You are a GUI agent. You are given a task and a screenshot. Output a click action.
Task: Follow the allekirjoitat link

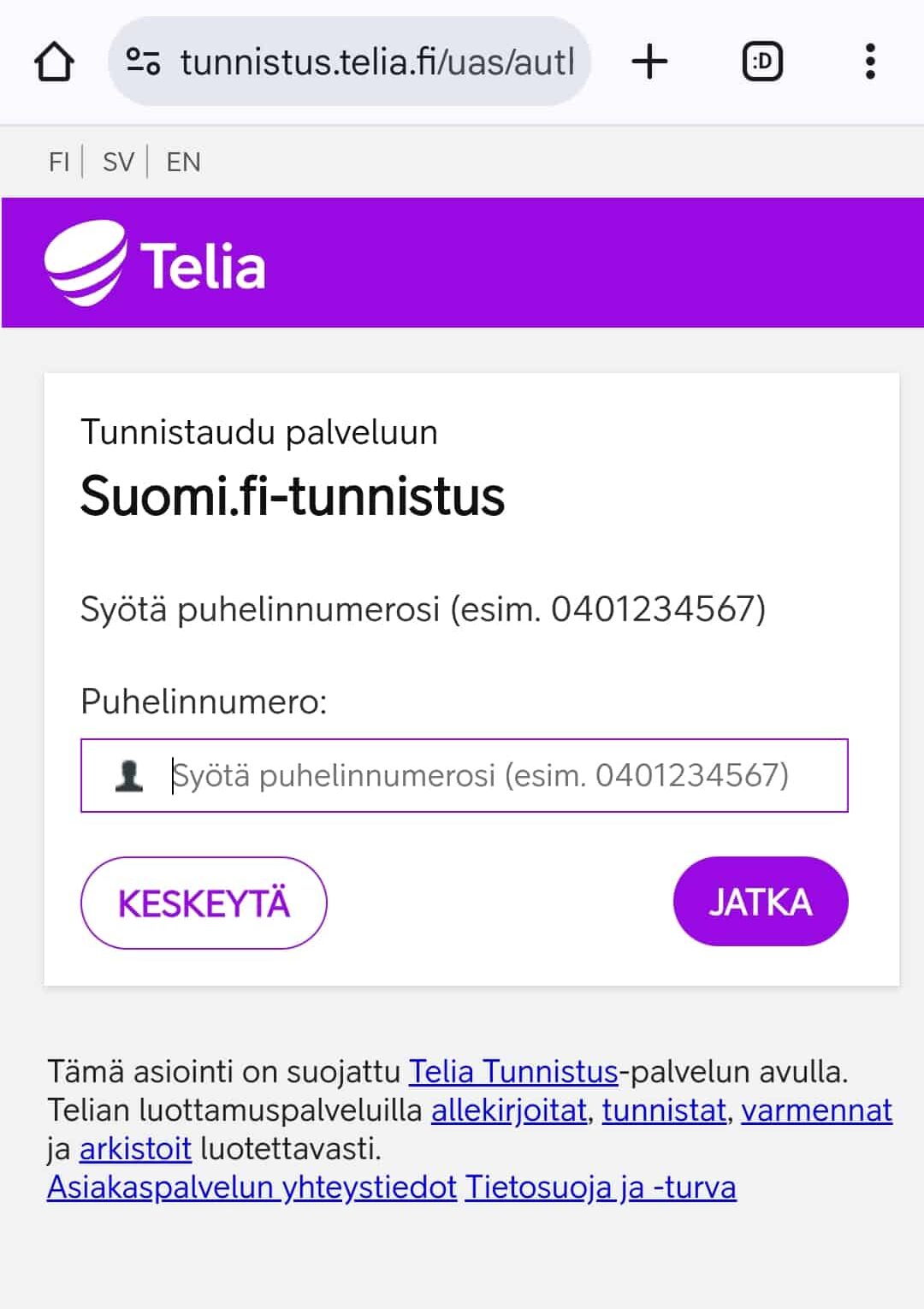click(x=509, y=1110)
